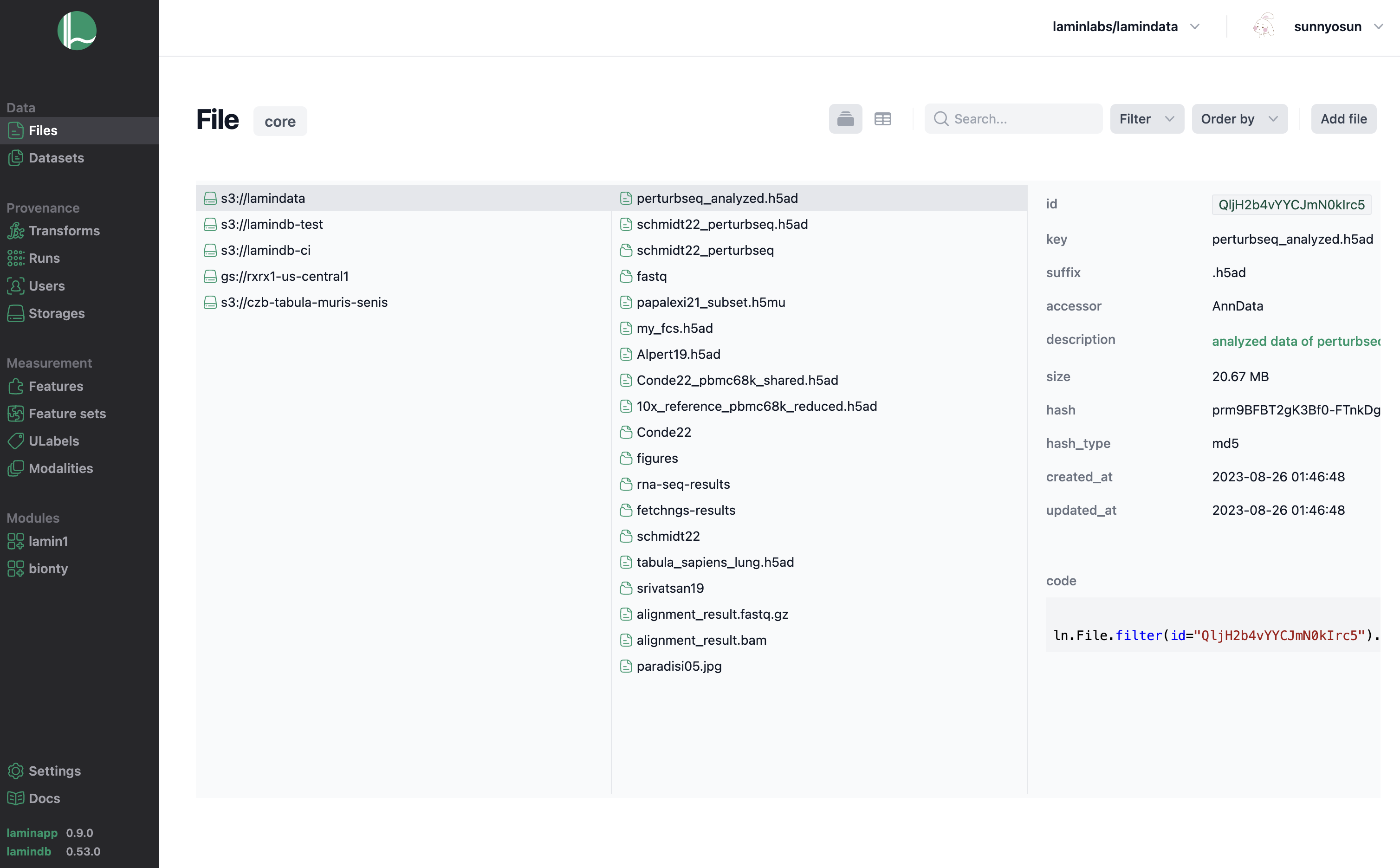The image size is (1400, 868).
Task: Open the Order by dropdown
Action: (1239, 119)
